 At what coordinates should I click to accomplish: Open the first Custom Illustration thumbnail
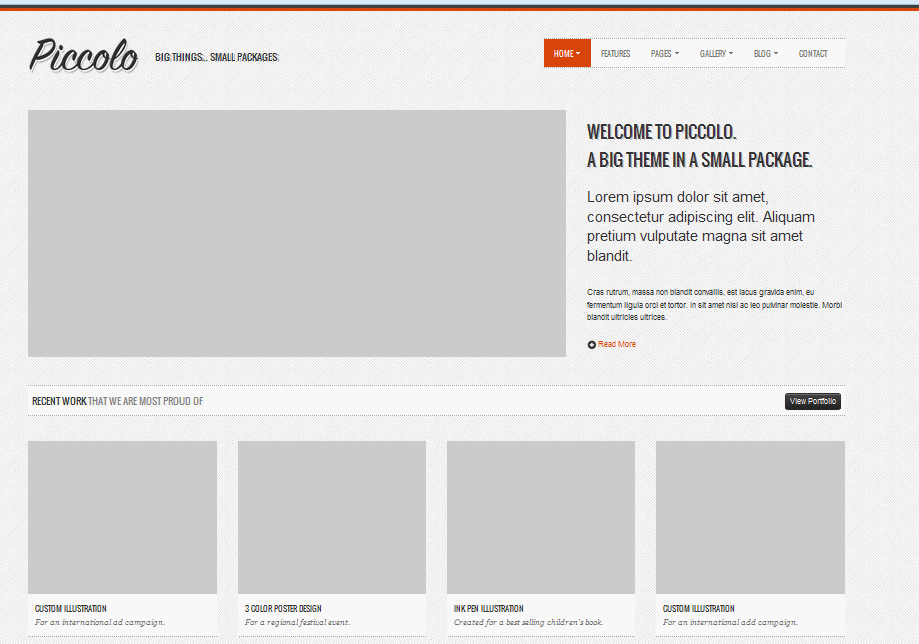coord(122,517)
